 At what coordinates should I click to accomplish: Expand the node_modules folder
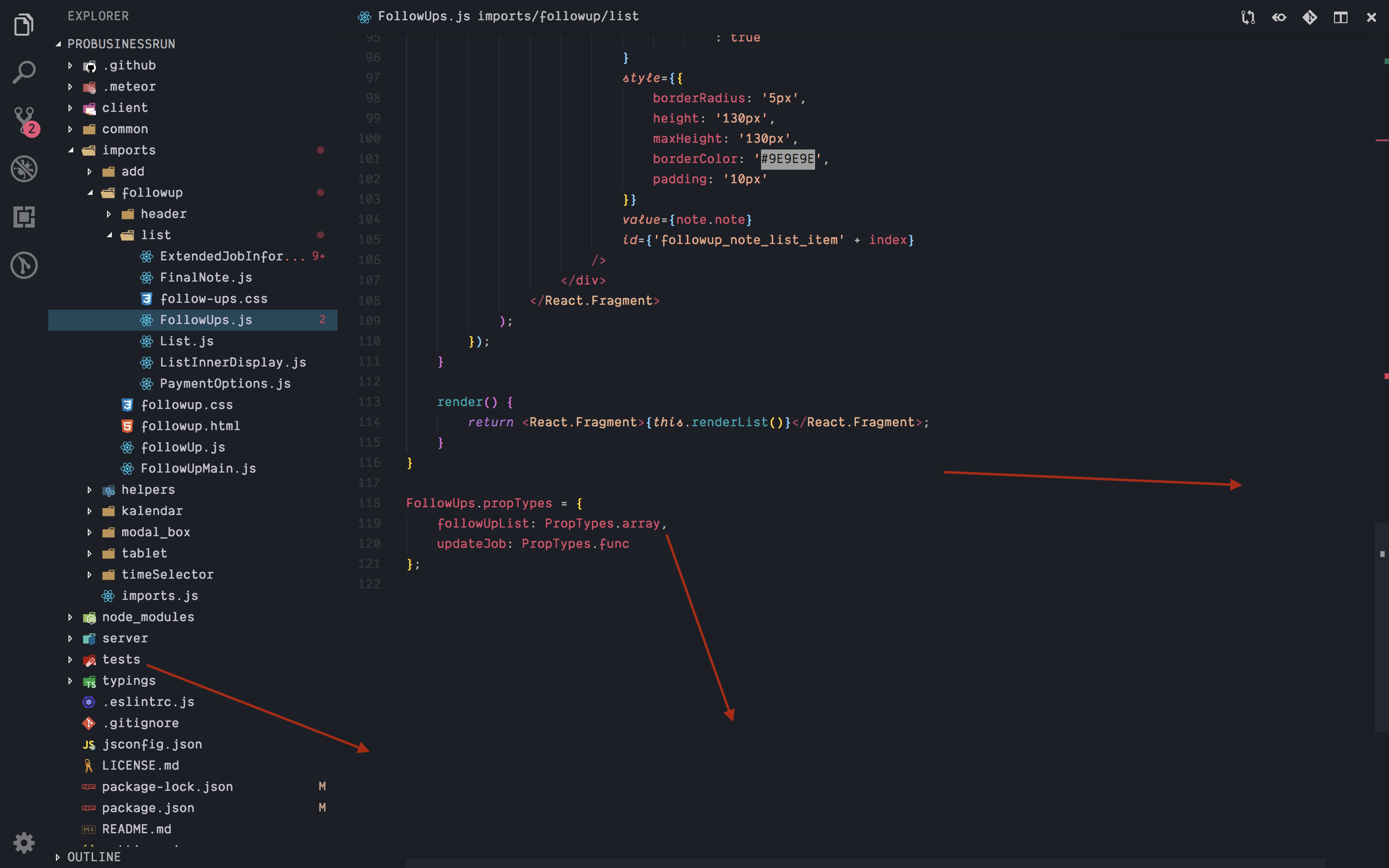pos(70,617)
